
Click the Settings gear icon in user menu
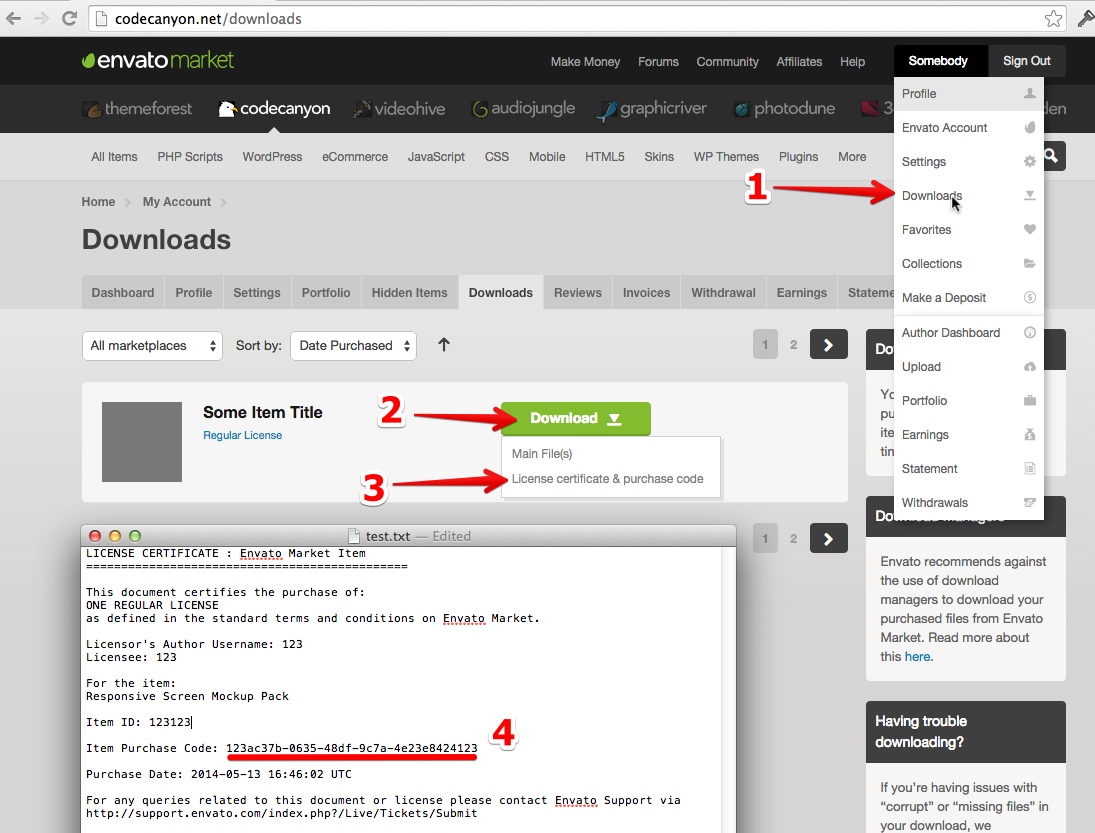click(1029, 161)
